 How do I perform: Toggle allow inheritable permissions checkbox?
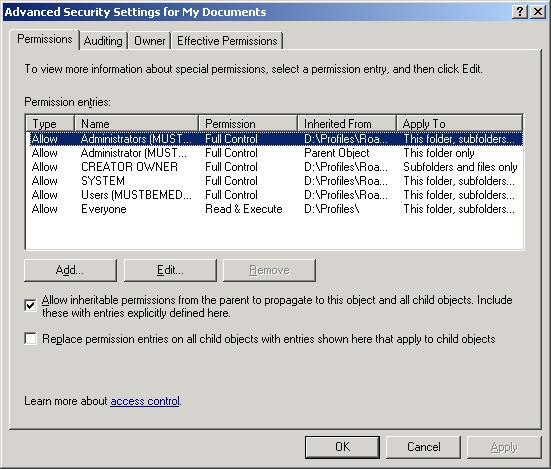[x=31, y=305]
